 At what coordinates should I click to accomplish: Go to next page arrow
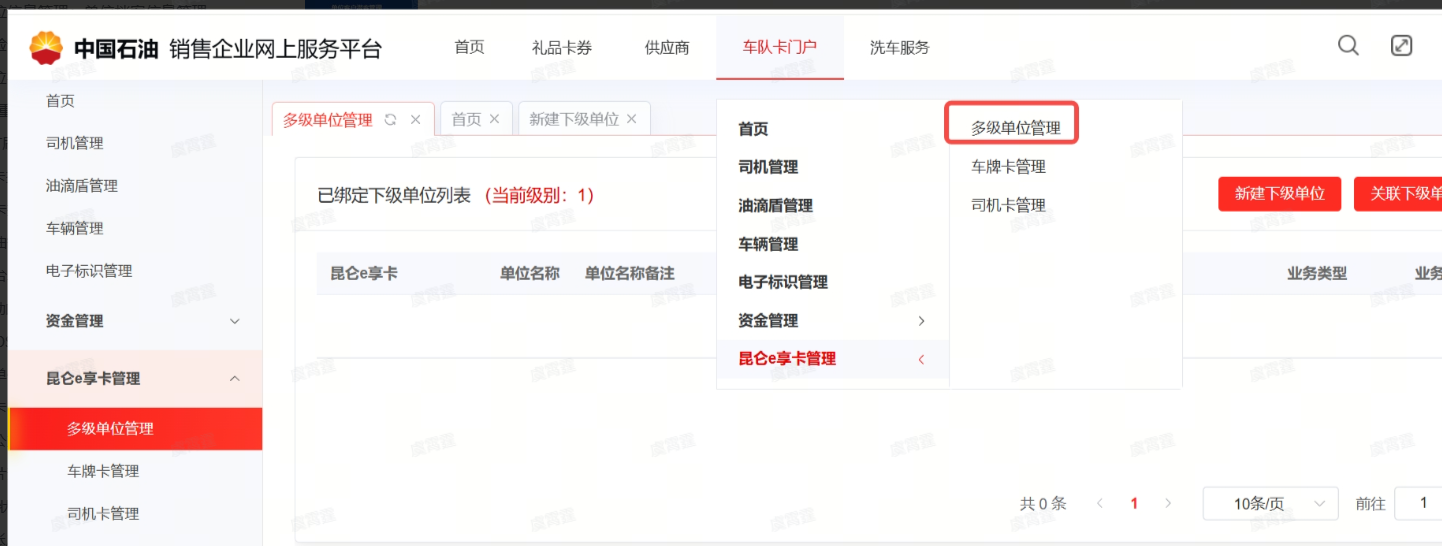pos(1168,503)
